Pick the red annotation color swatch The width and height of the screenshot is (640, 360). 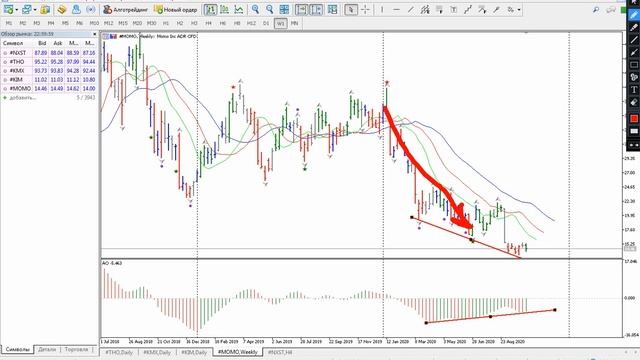pyautogui.click(x=634, y=118)
